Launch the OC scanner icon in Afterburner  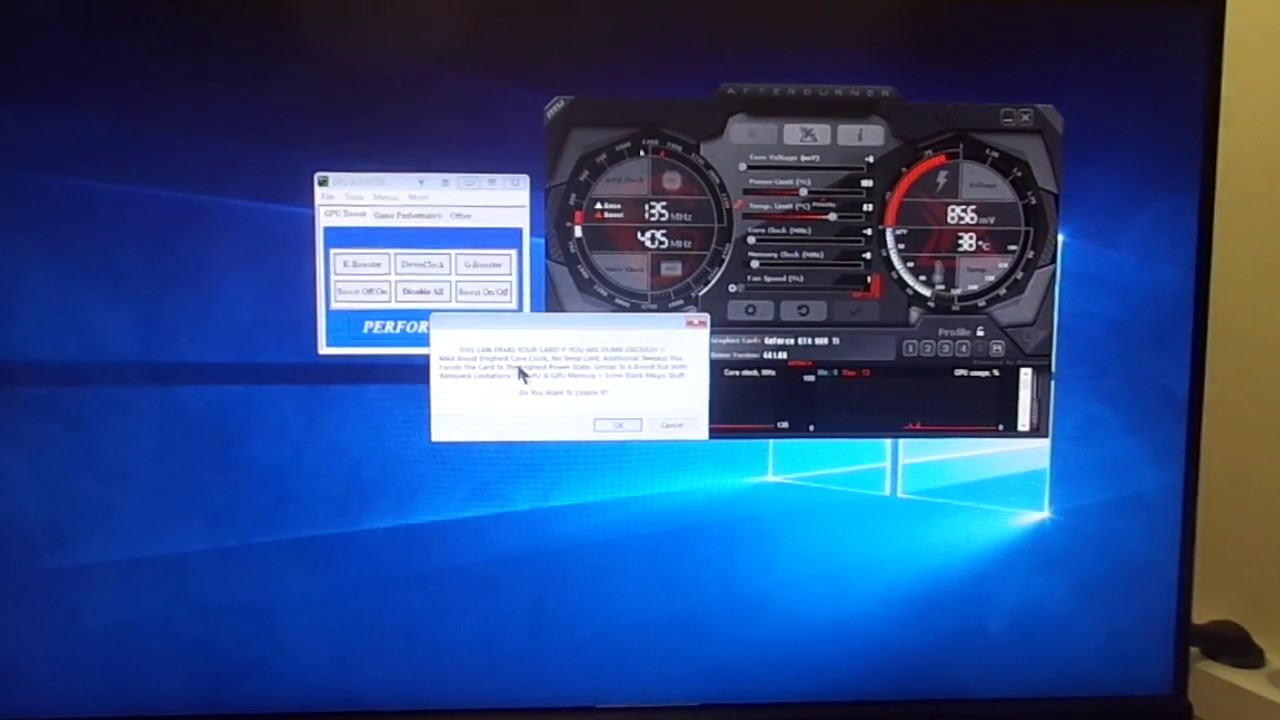806,134
